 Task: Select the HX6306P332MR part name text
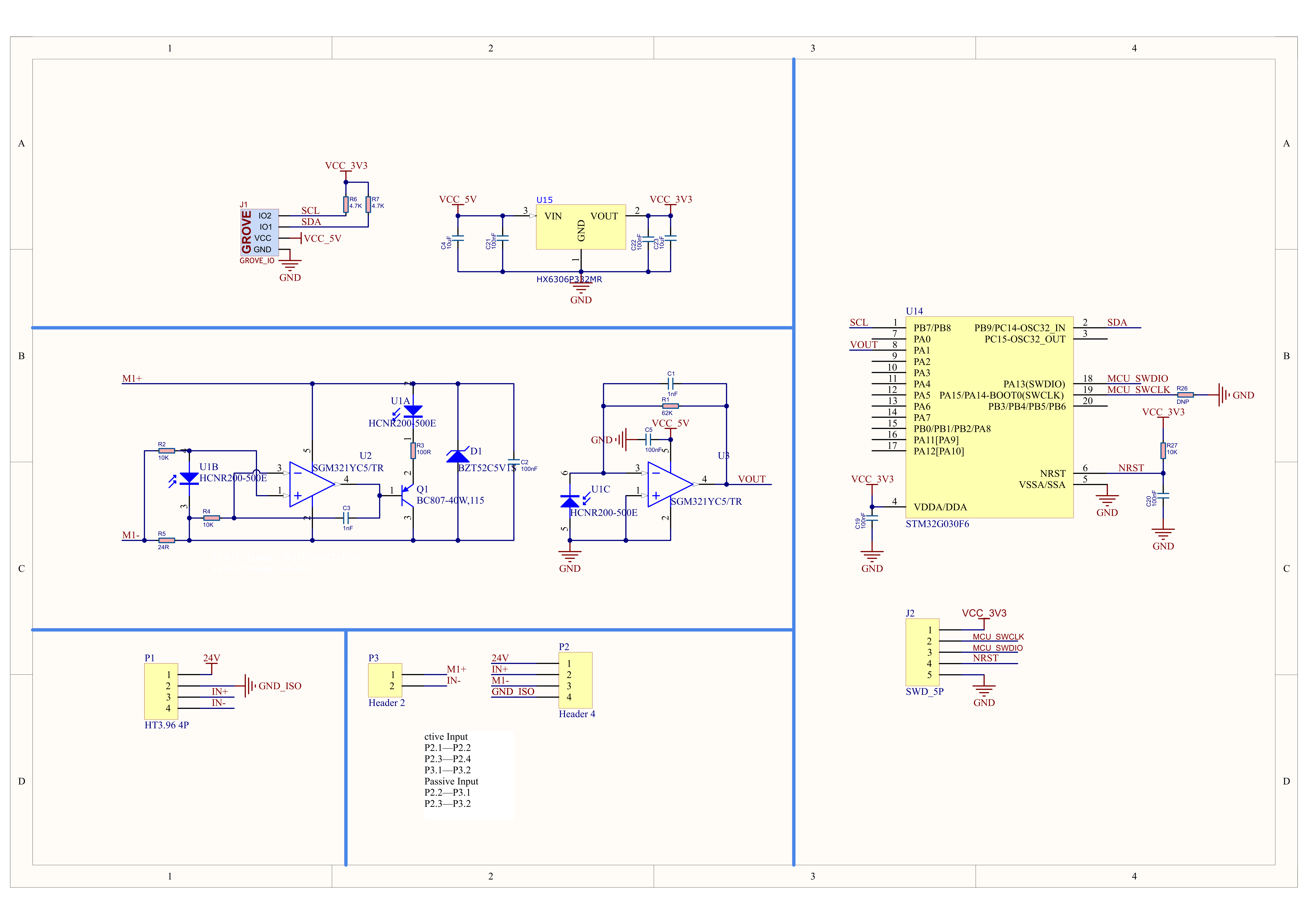point(569,279)
